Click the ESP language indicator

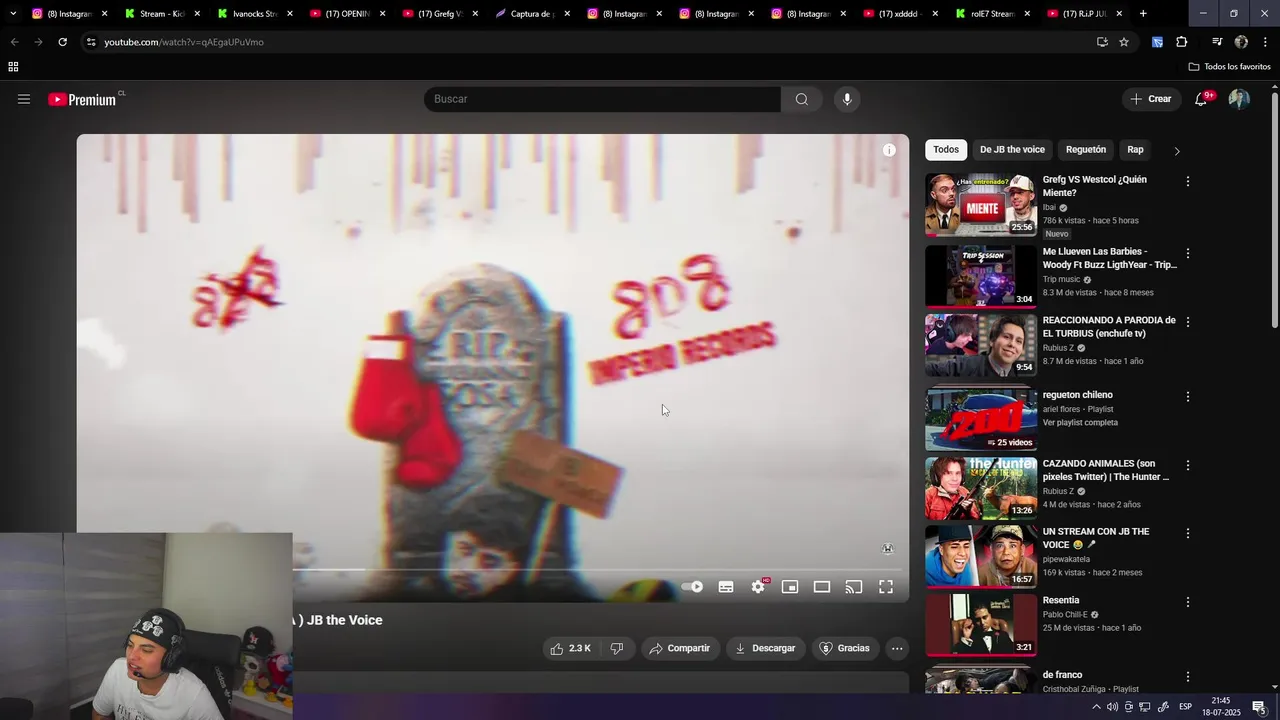click(x=1185, y=707)
